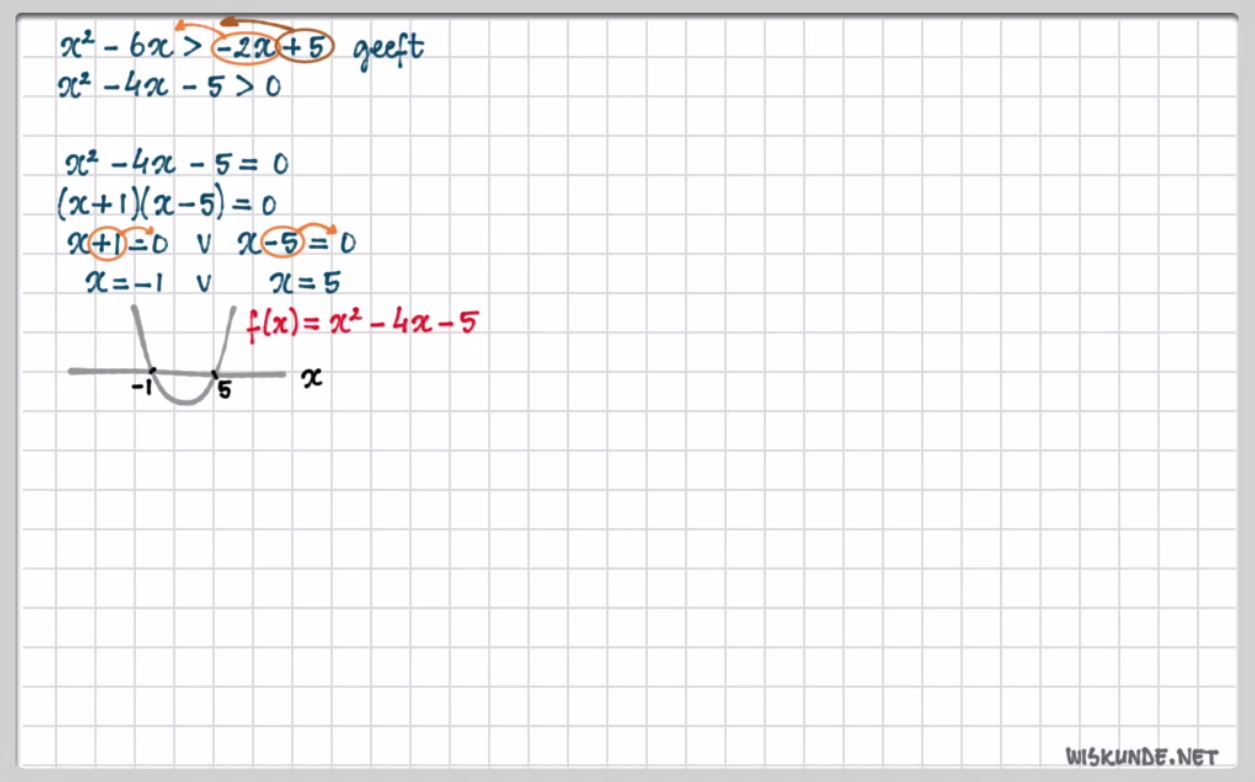Image resolution: width=1255 pixels, height=782 pixels.
Task: Click the -1 label below the axis
Action: click(142, 390)
